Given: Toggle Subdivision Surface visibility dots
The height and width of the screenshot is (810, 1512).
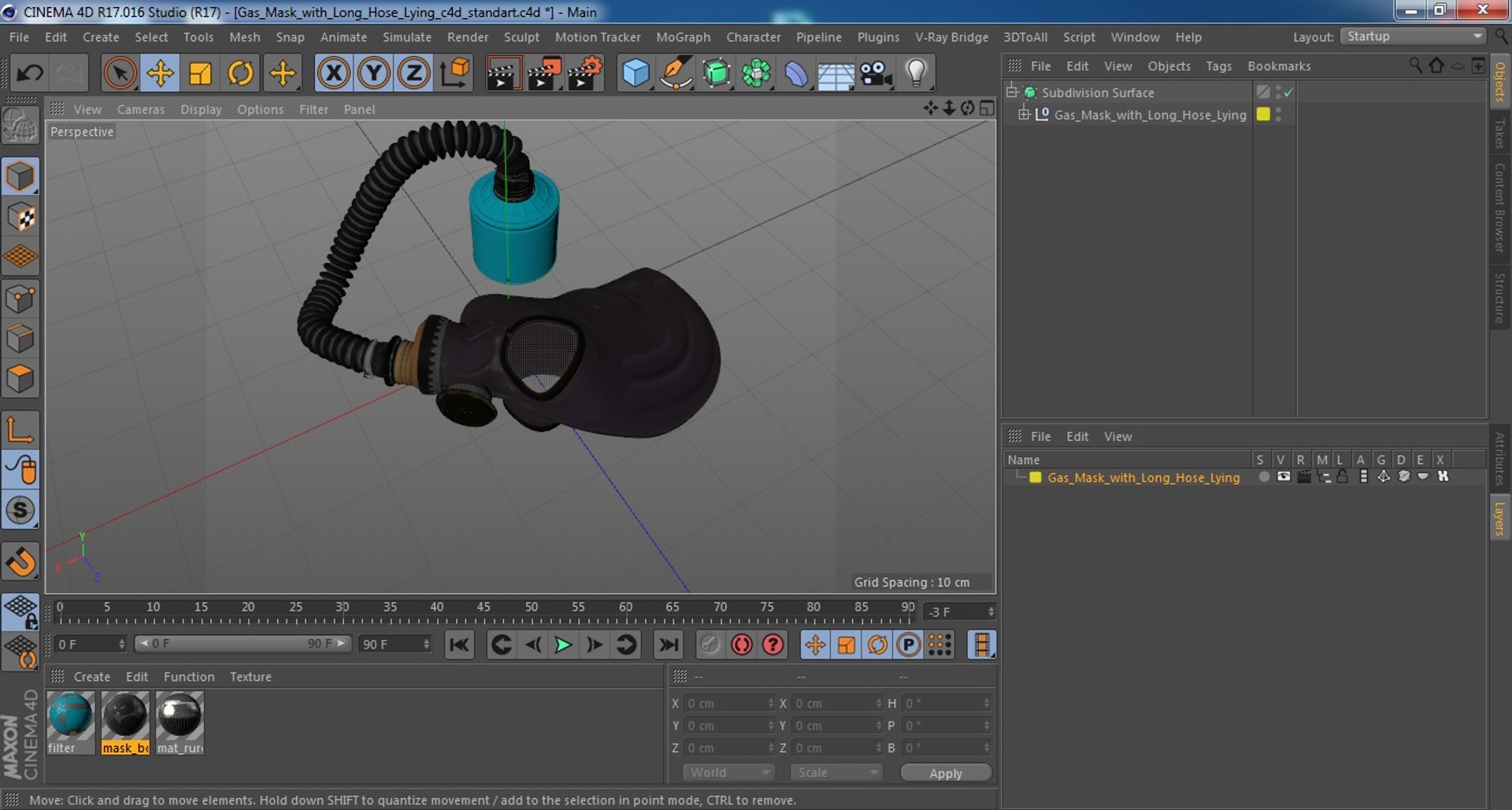Looking at the screenshot, I should [1278, 92].
